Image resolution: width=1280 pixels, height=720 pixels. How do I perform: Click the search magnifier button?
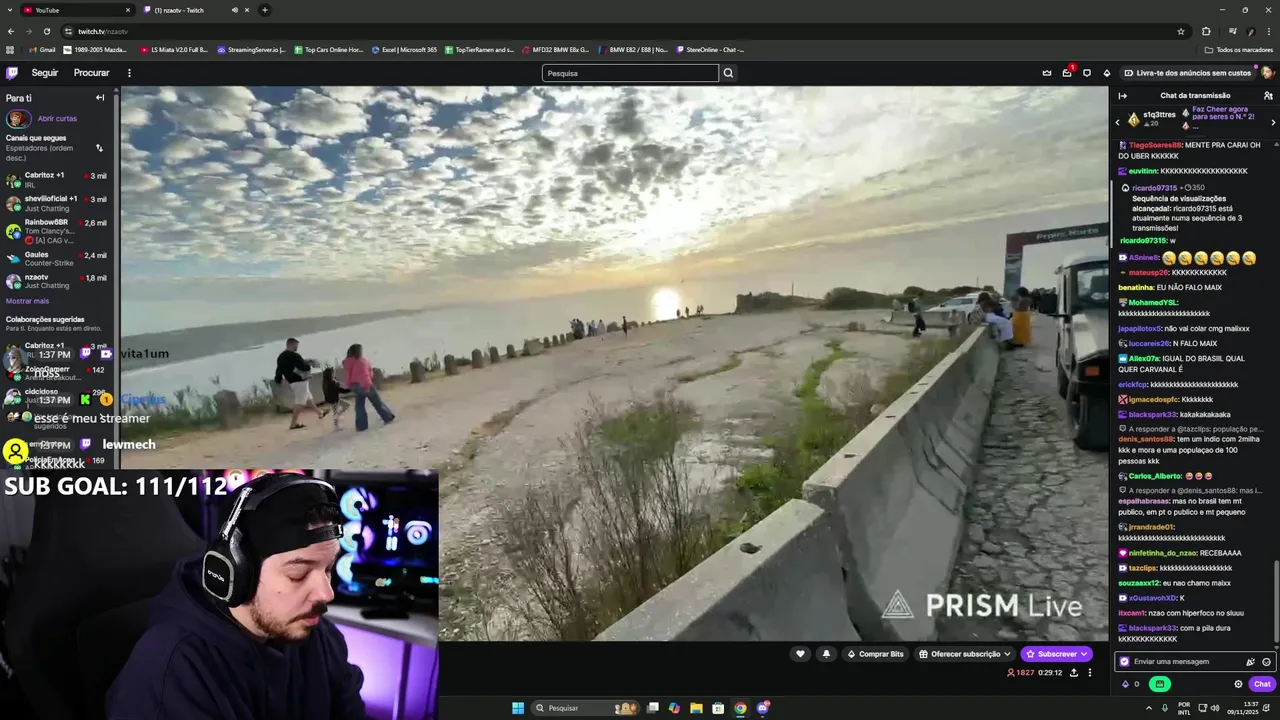point(728,73)
